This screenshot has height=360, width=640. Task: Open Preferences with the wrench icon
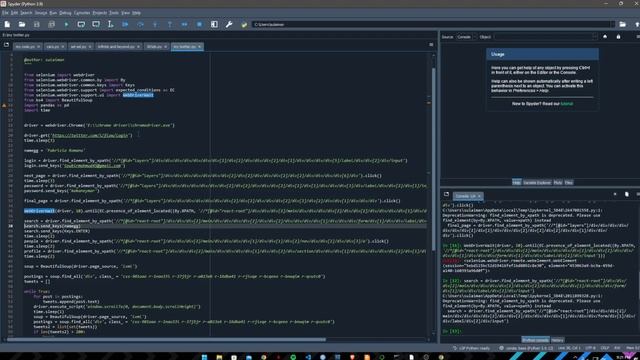coord(229,24)
